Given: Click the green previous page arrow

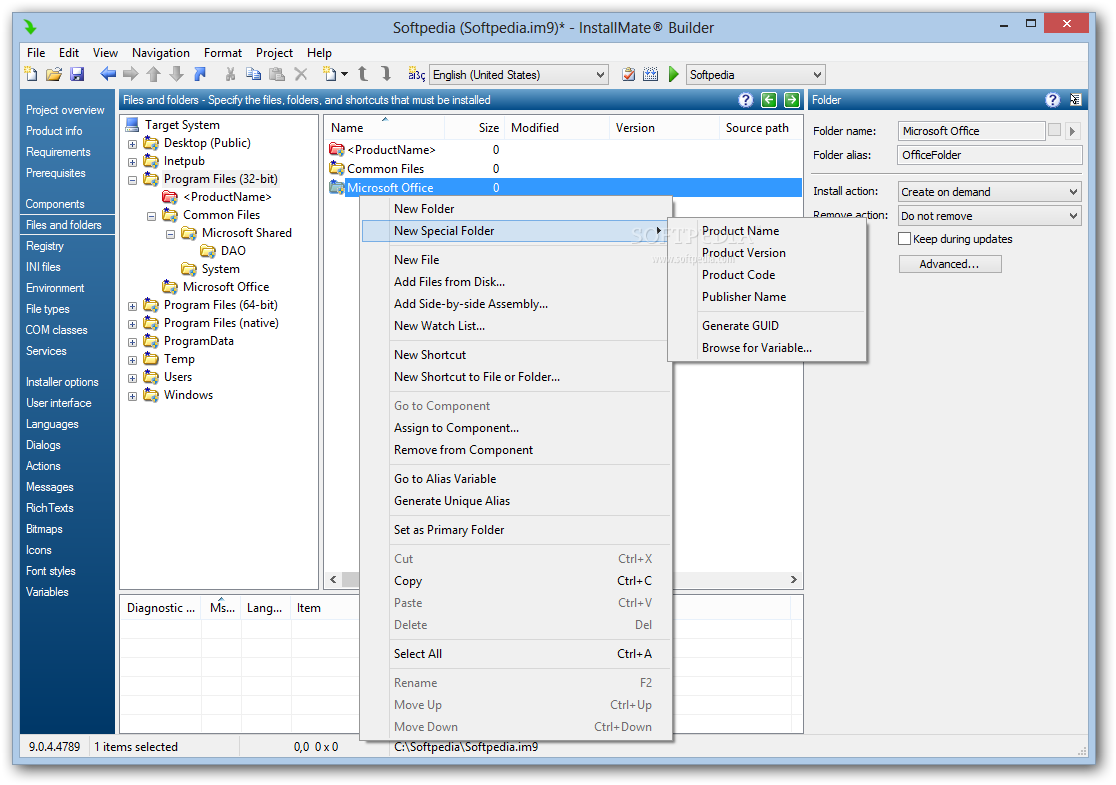Looking at the screenshot, I should pyautogui.click(x=769, y=100).
